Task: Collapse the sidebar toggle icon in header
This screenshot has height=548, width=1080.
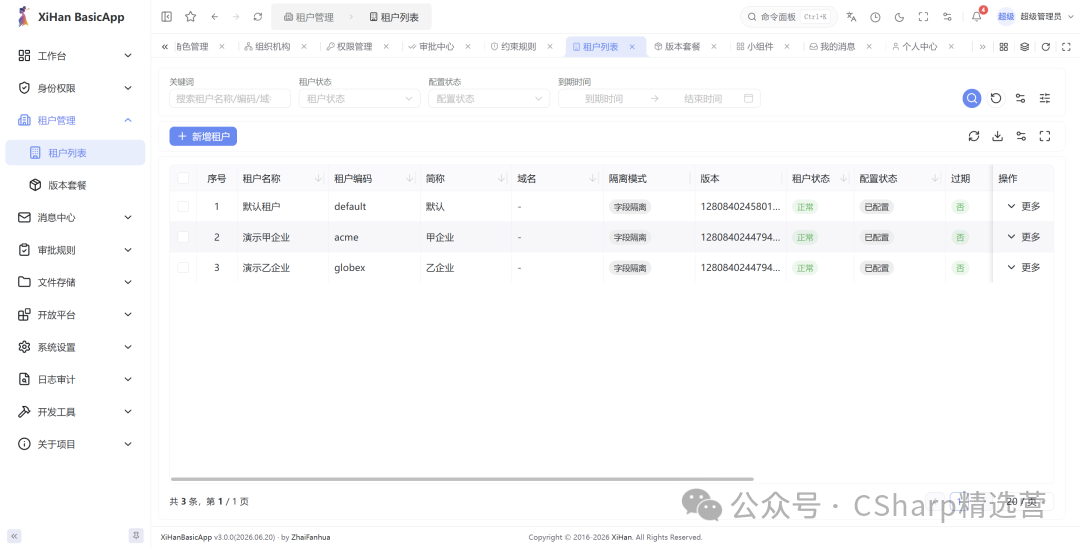Action: coord(167,17)
